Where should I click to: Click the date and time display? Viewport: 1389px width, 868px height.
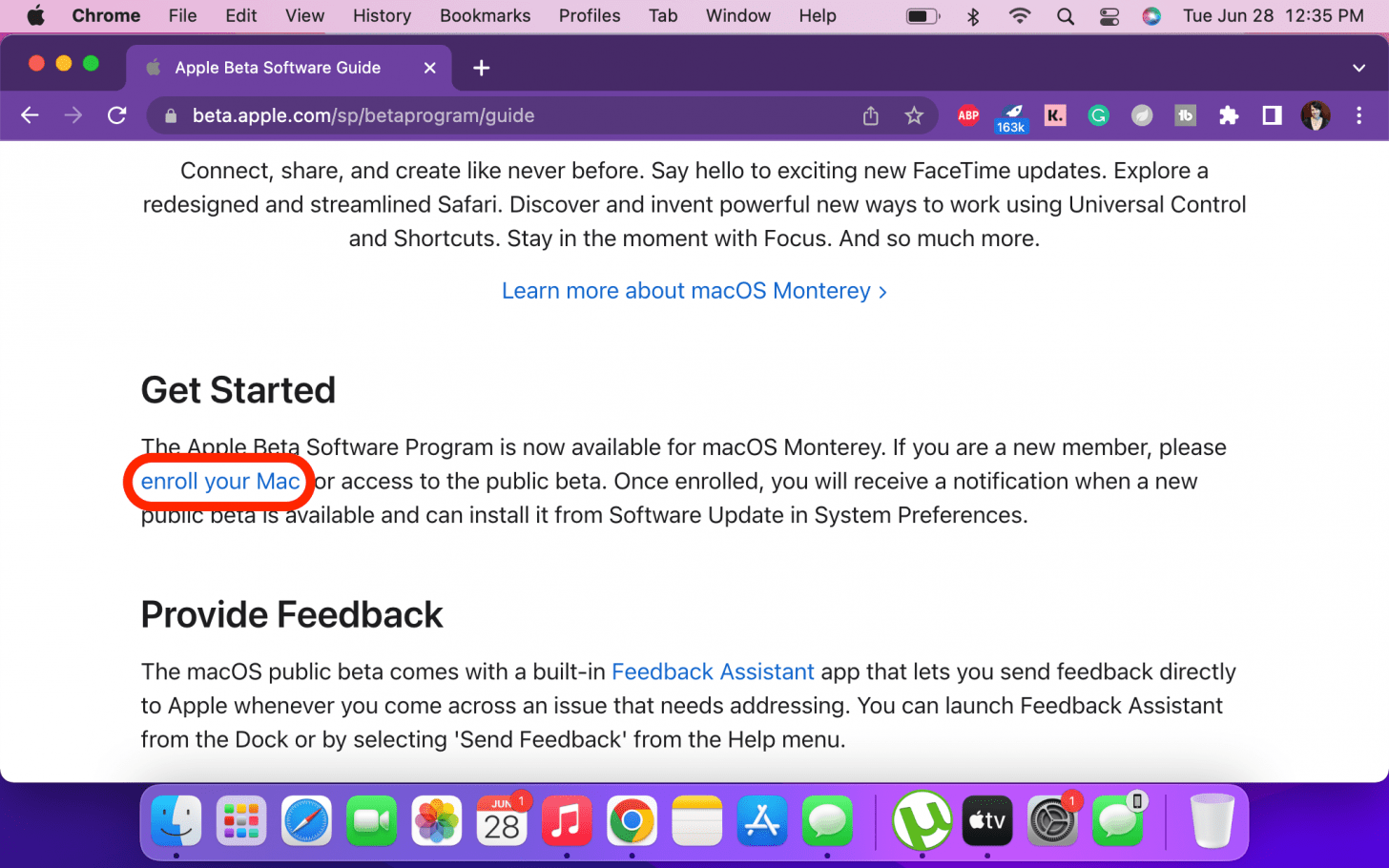[1273, 15]
